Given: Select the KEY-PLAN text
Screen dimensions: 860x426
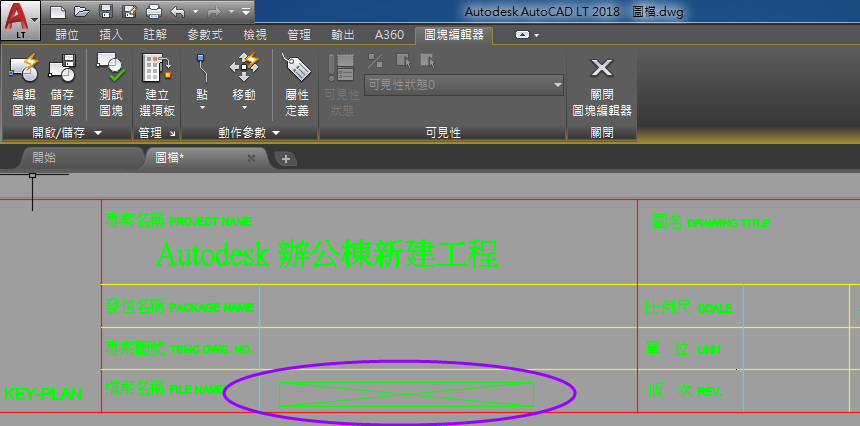Looking at the screenshot, I should [x=43, y=394].
